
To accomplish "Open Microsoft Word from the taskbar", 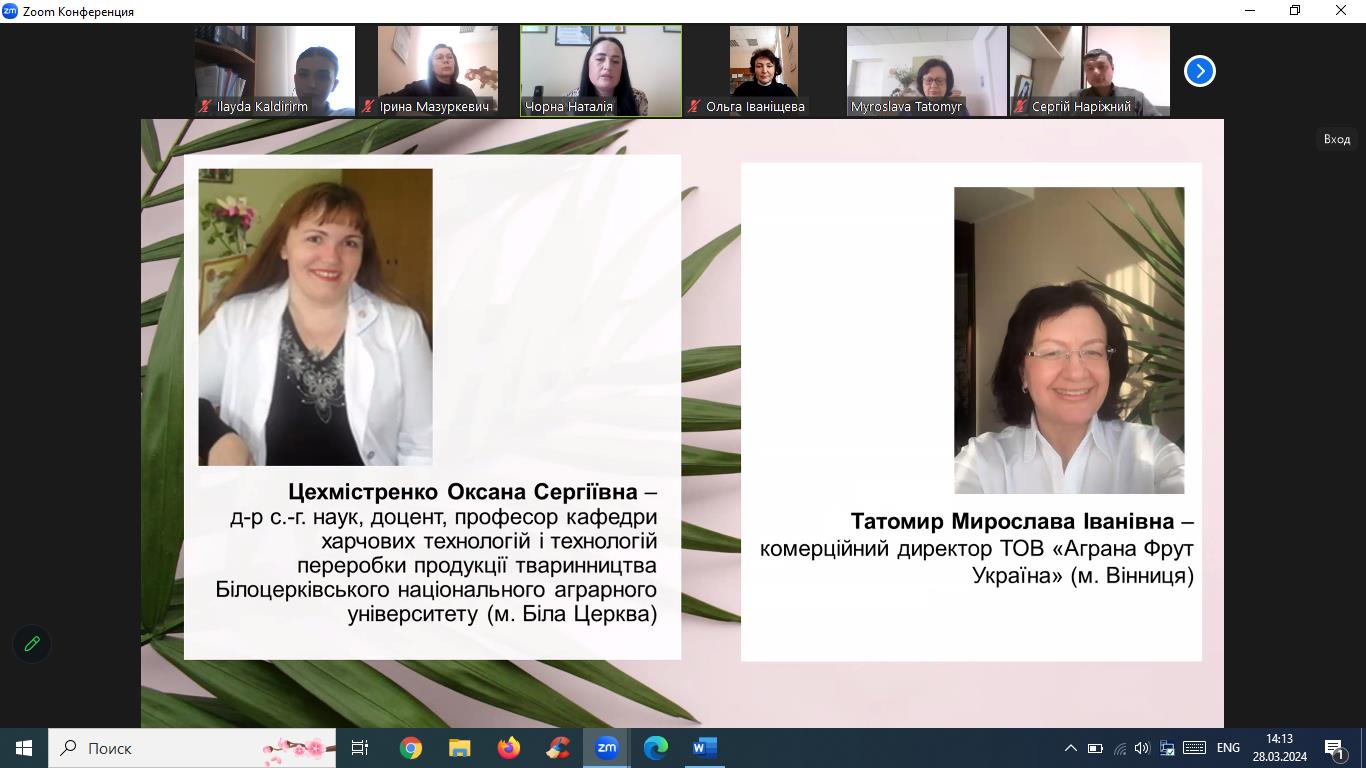I will point(705,748).
